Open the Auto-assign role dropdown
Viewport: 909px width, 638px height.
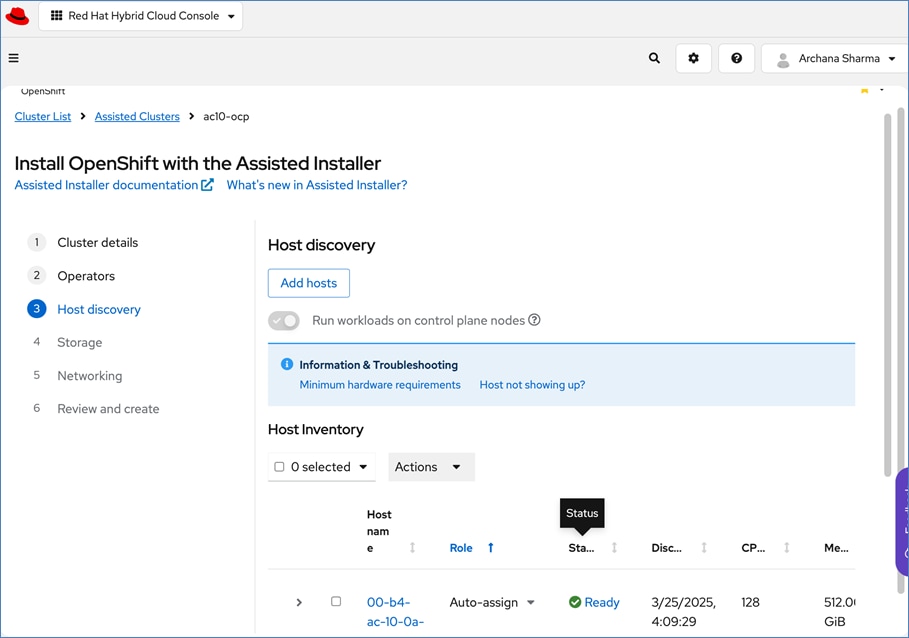click(492, 603)
